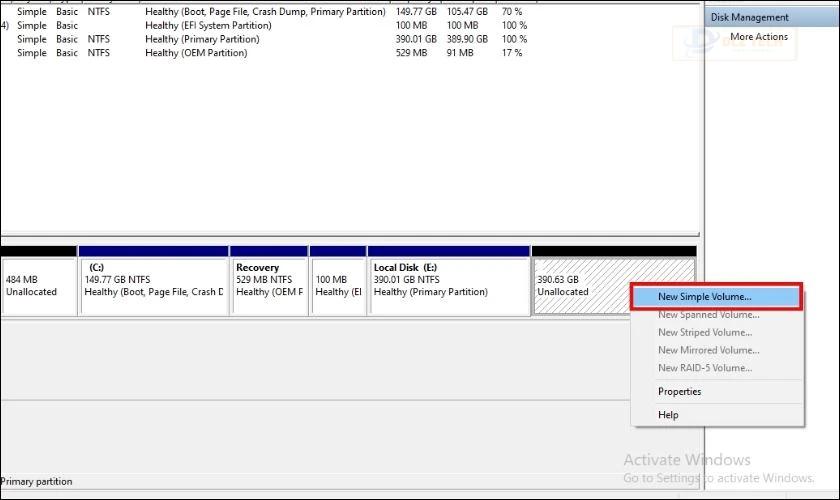The width and height of the screenshot is (840, 500).
Task: Click the greyed New RAID-5 Volume entry
Action: click(705, 368)
